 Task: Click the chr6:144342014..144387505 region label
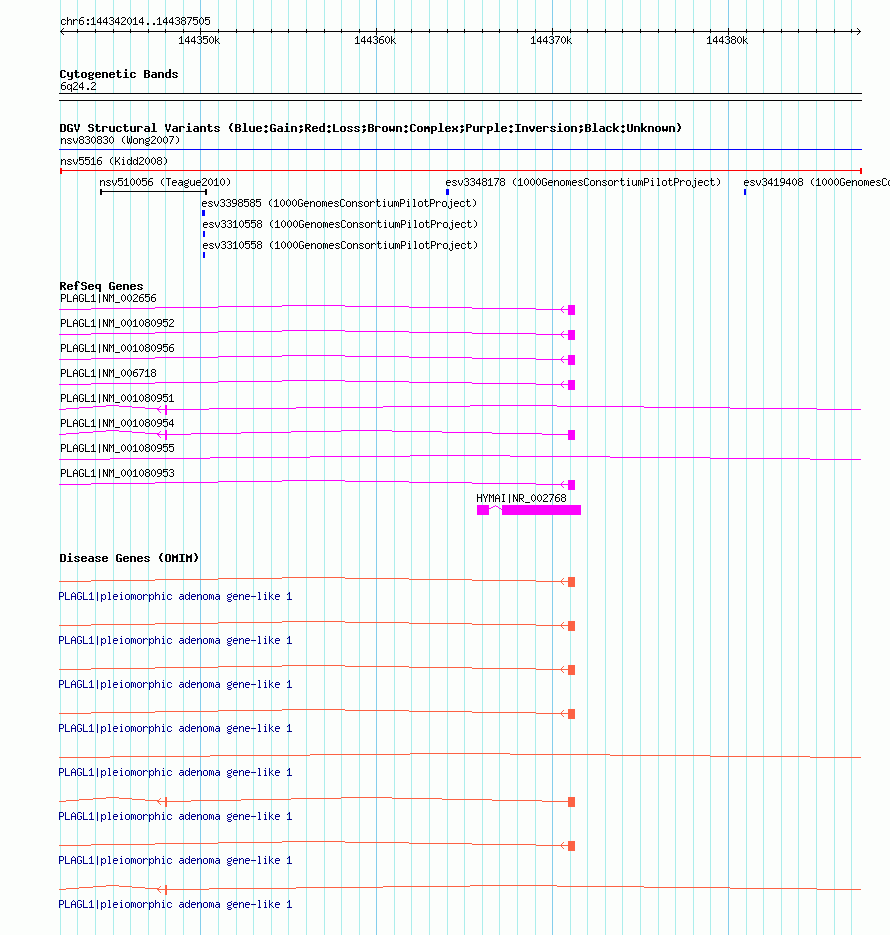coord(135,21)
